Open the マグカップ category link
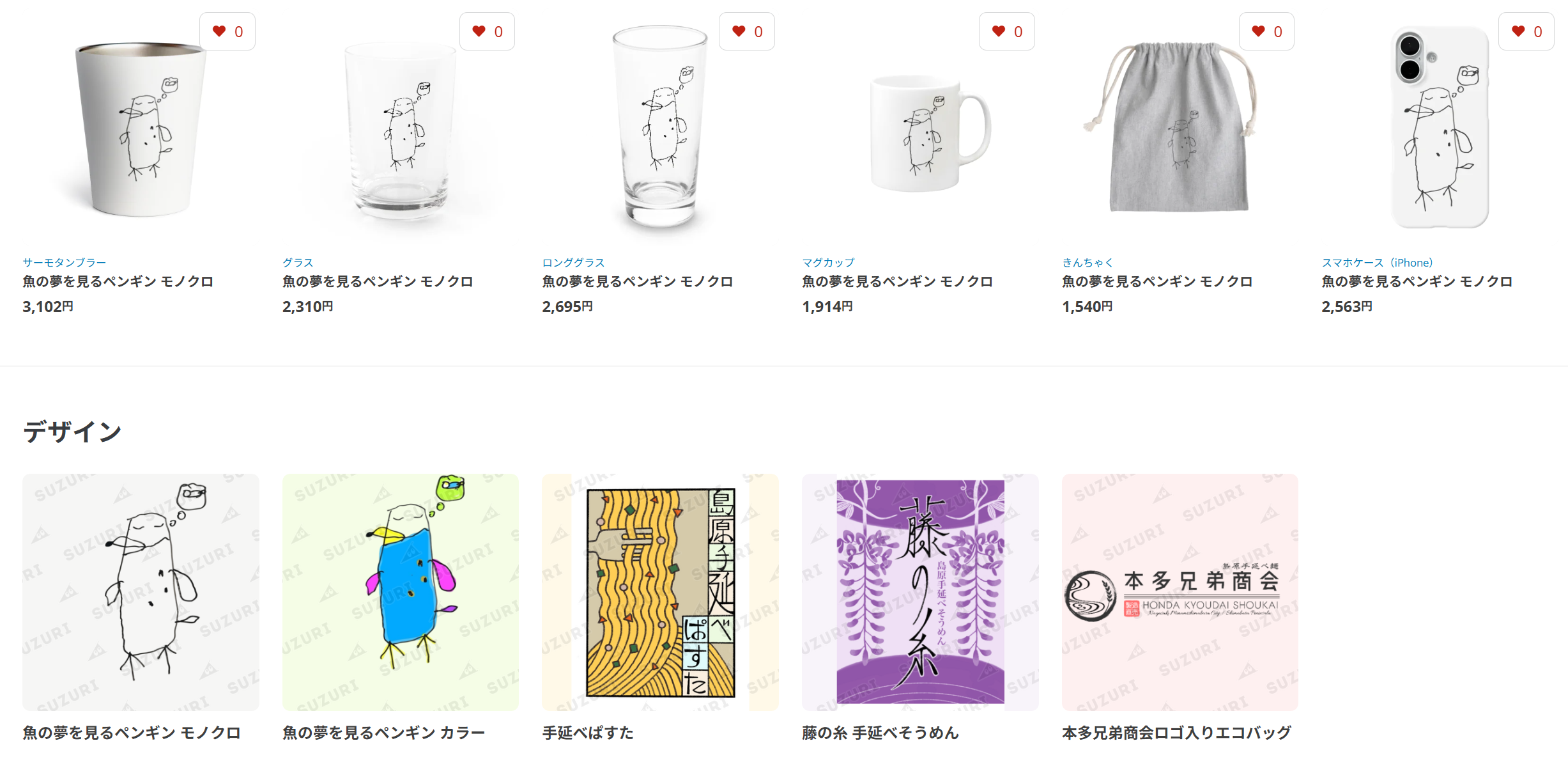 tap(828, 262)
